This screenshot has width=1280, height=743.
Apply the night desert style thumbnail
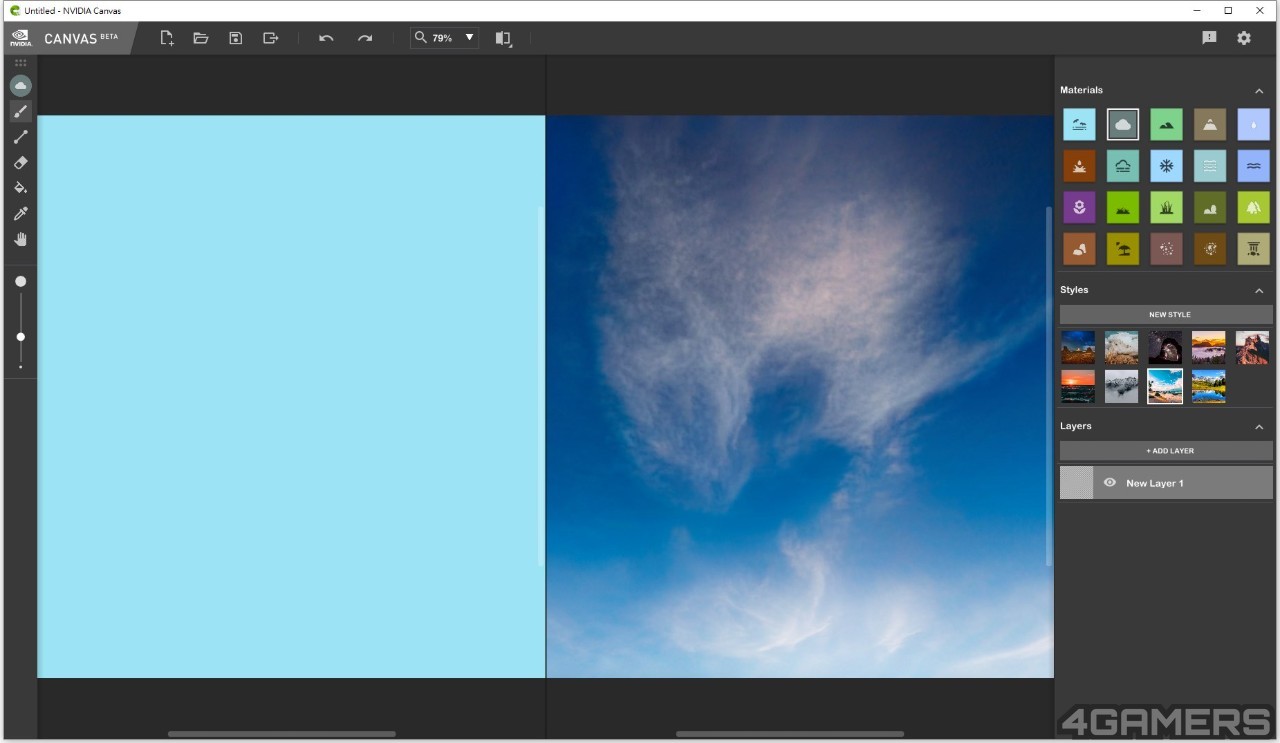(1078, 347)
